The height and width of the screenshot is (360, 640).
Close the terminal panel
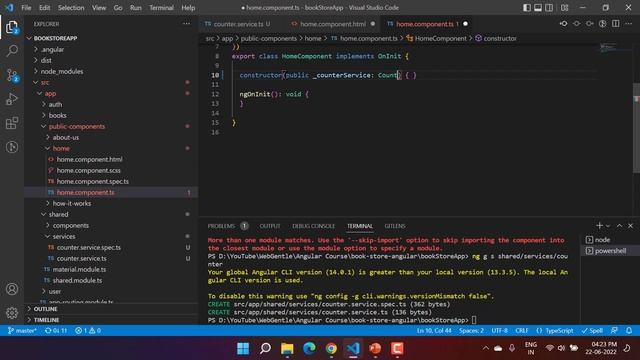click(x=631, y=226)
